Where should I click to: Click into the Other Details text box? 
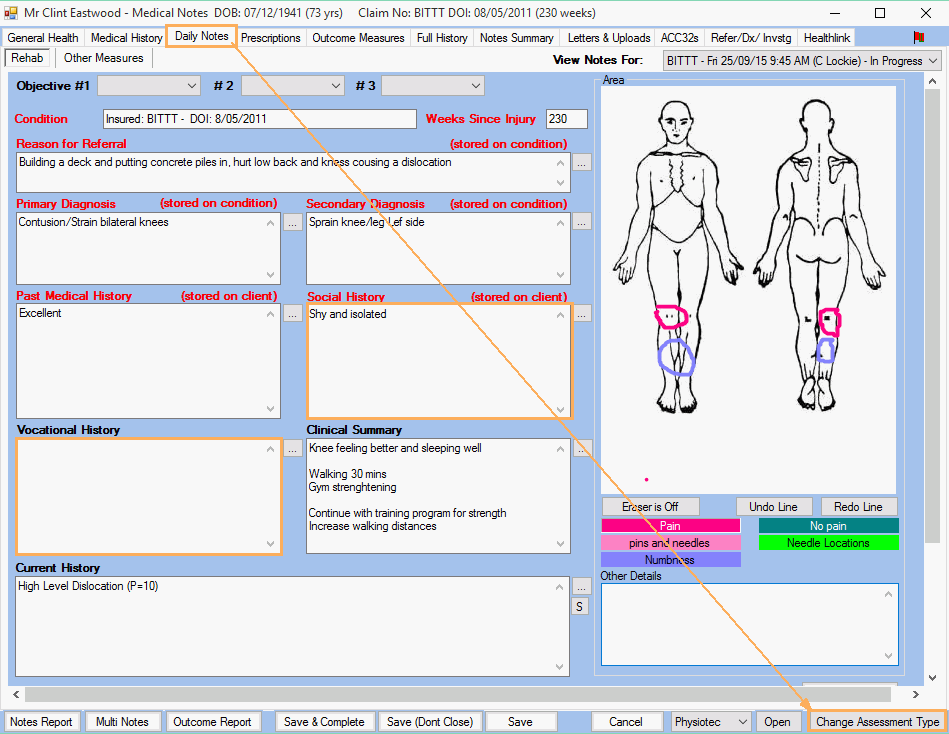click(748, 622)
